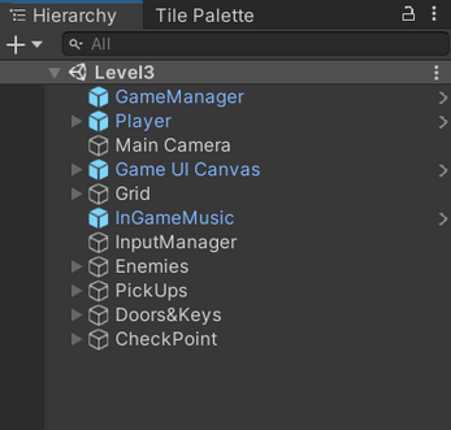Image resolution: width=451 pixels, height=430 pixels.
Task: Select the CheckPoint object
Action: 166,339
